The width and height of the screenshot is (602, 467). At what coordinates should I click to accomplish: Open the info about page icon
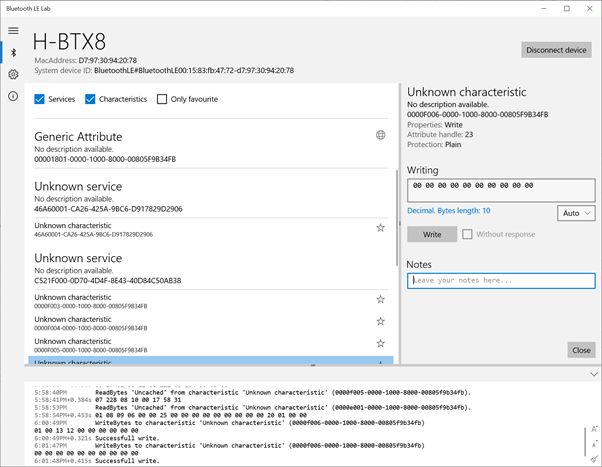coord(13,96)
